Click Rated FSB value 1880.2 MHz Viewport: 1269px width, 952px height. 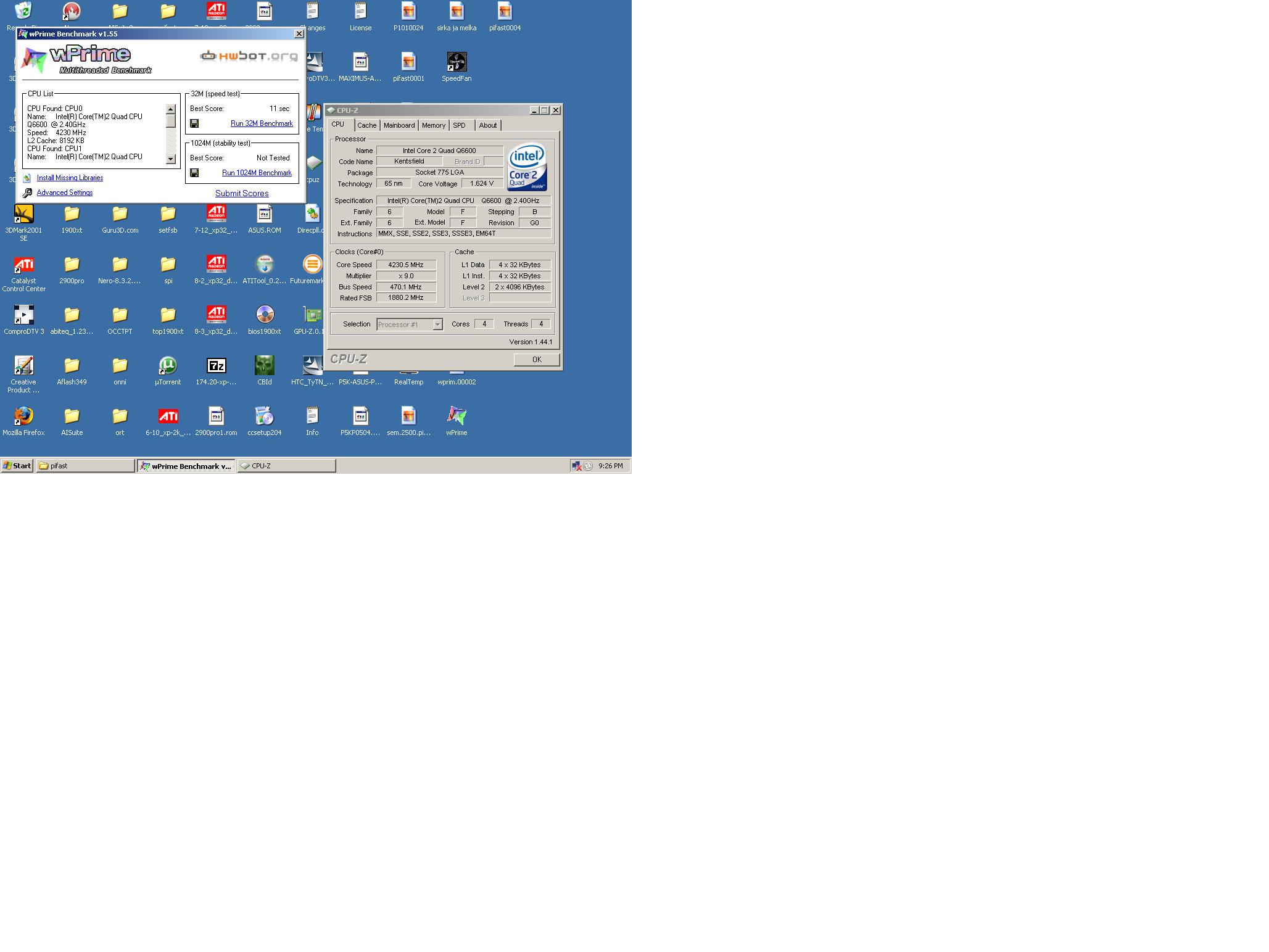[406, 297]
